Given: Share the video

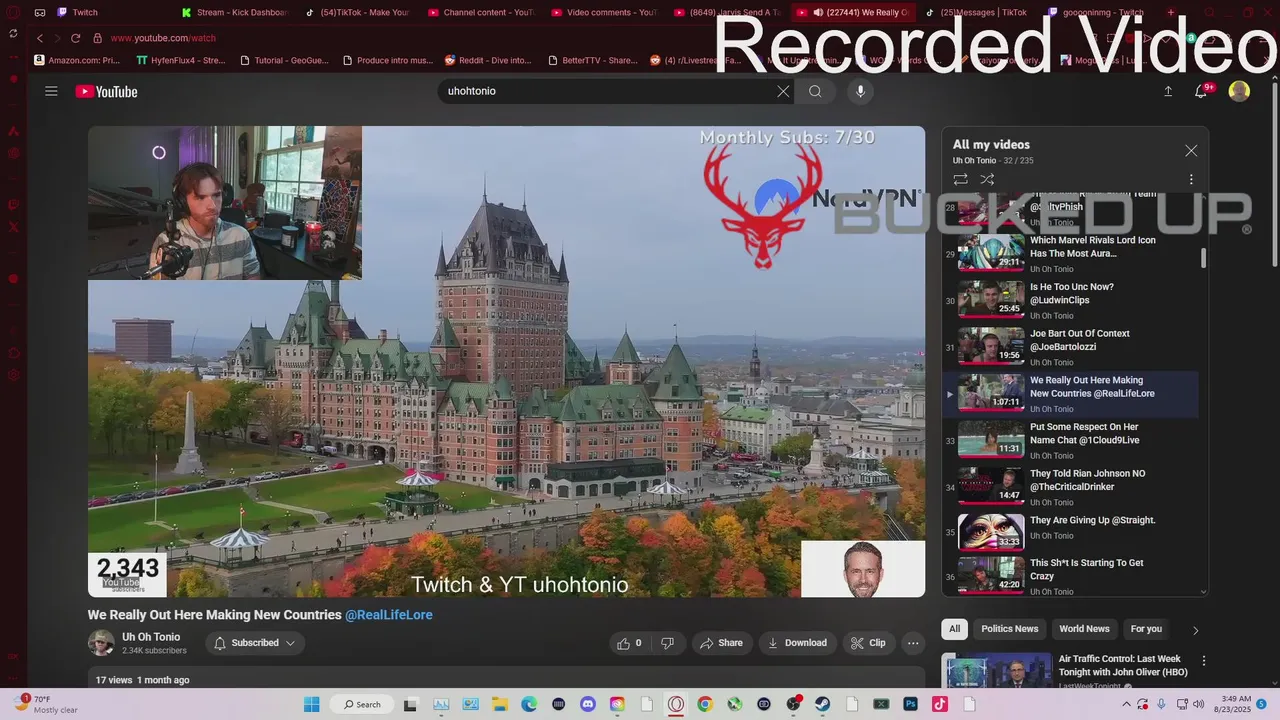Looking at the screenshot, I should pos(721,643).
